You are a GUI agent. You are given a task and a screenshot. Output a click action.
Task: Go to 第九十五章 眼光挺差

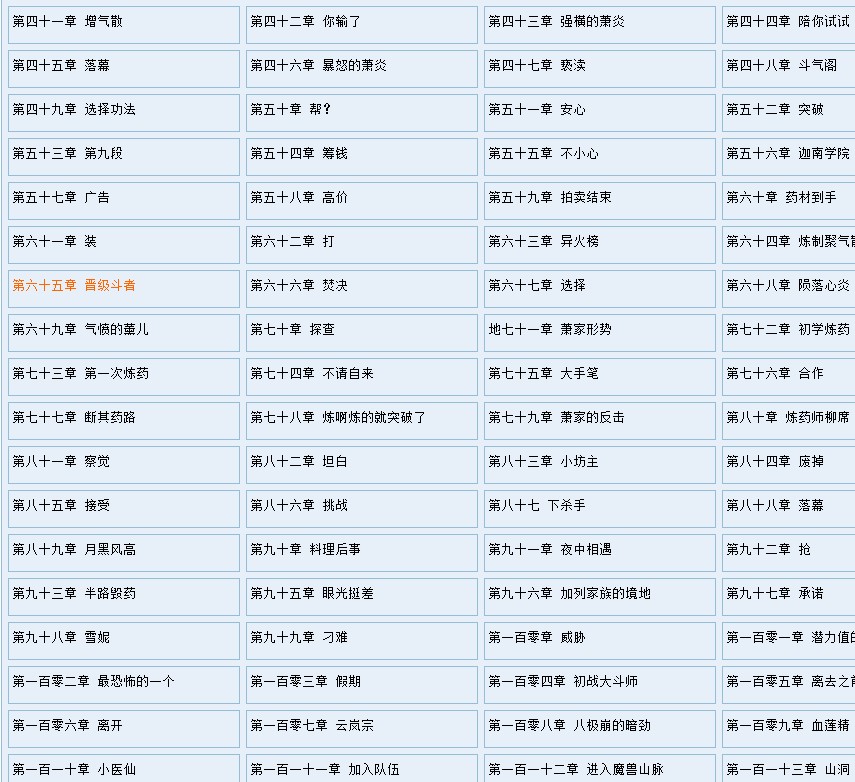point(312,594)
